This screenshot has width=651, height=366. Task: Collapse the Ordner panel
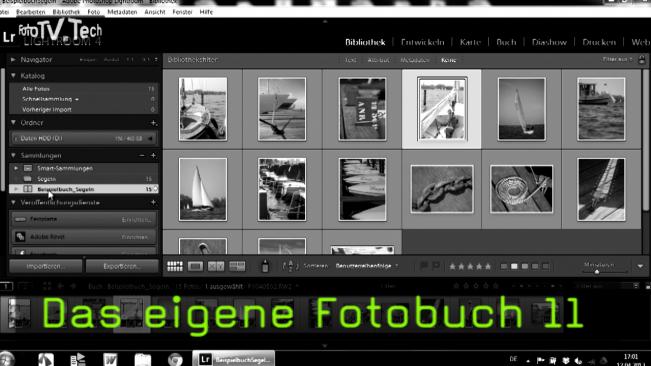13,123
